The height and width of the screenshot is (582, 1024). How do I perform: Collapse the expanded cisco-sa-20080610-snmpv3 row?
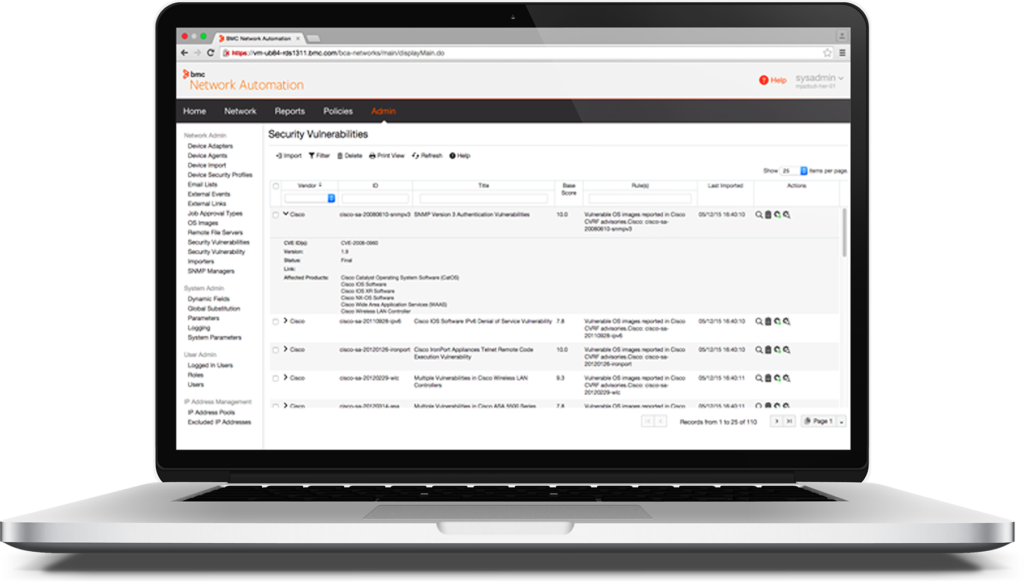pos(285,214)
